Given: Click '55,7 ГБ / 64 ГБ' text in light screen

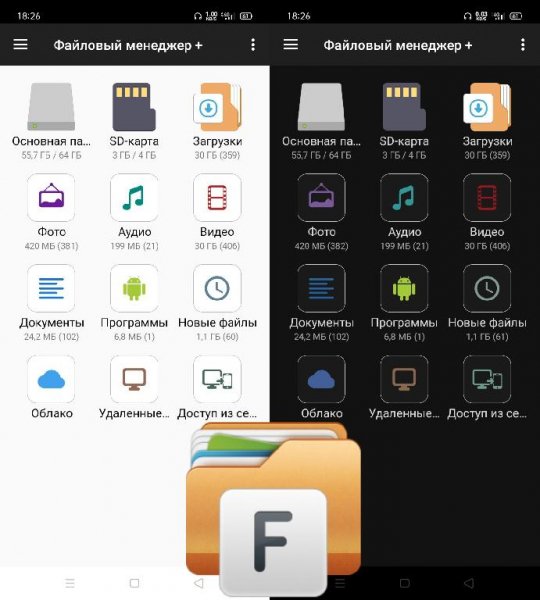Looking at the screenshot, I should coord(51,155).
